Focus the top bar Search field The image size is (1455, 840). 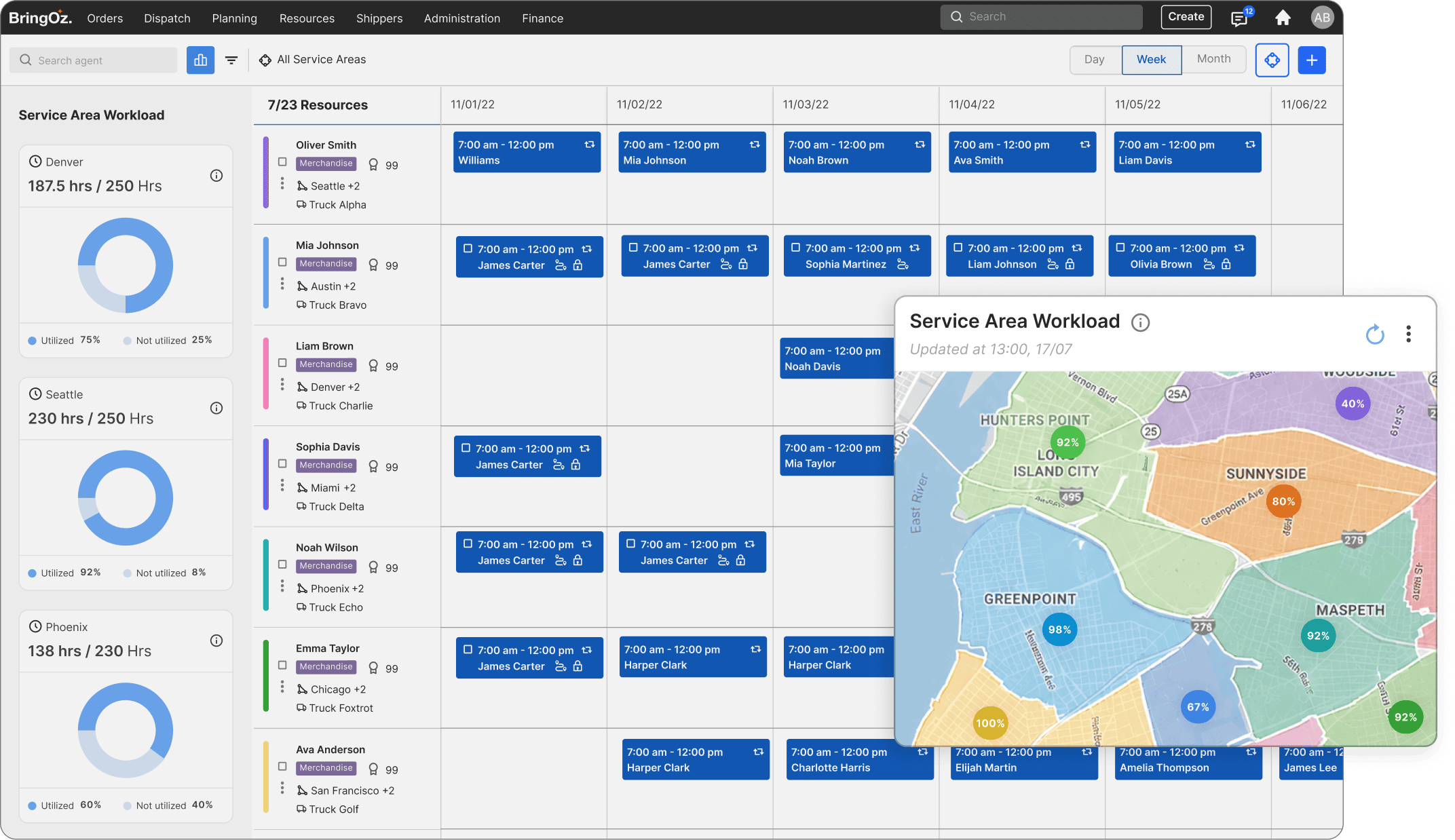(x=1041, y=17)
